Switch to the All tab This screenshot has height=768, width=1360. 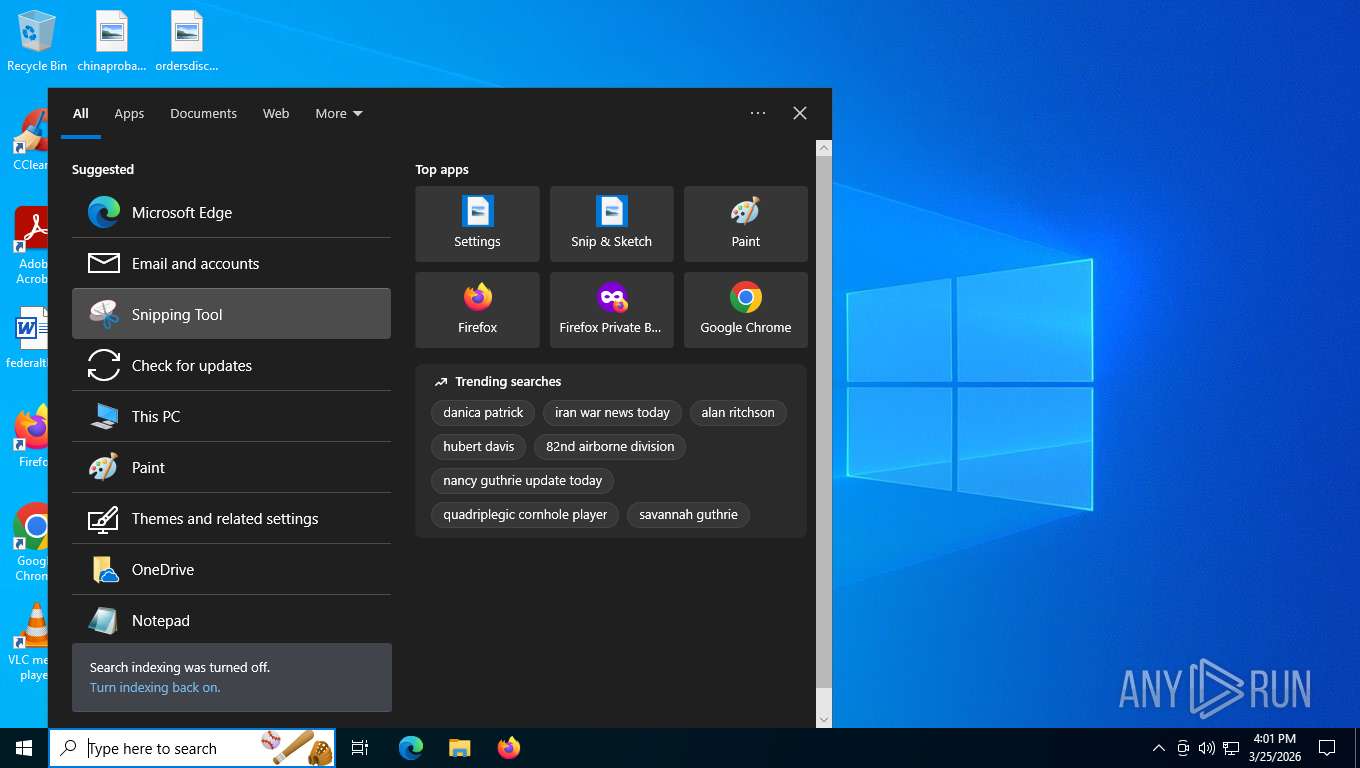(81, 113)
